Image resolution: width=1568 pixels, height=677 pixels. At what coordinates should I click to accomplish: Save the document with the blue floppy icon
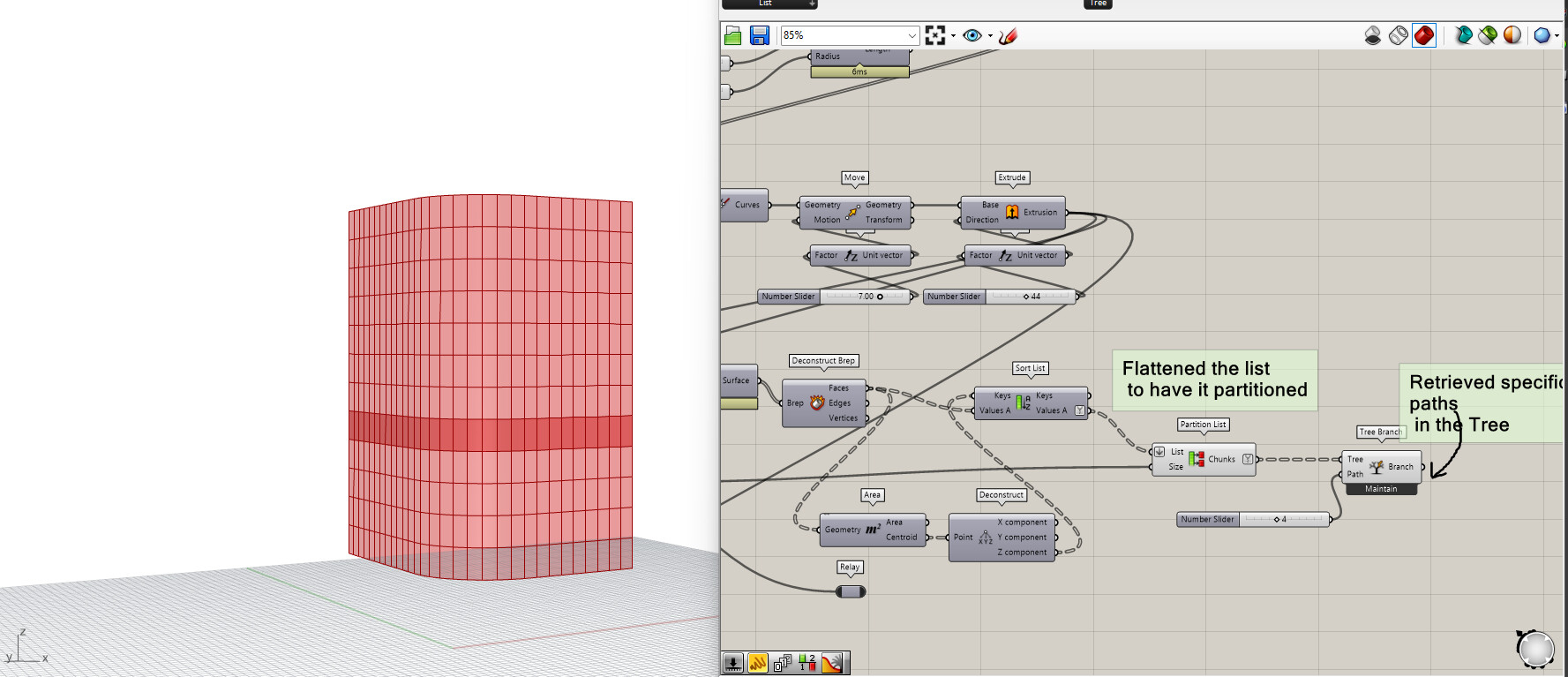[x=759, y=35]
